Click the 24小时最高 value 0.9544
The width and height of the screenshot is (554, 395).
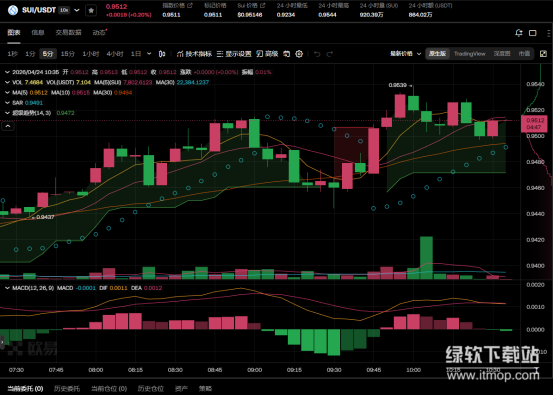[327, 15]
